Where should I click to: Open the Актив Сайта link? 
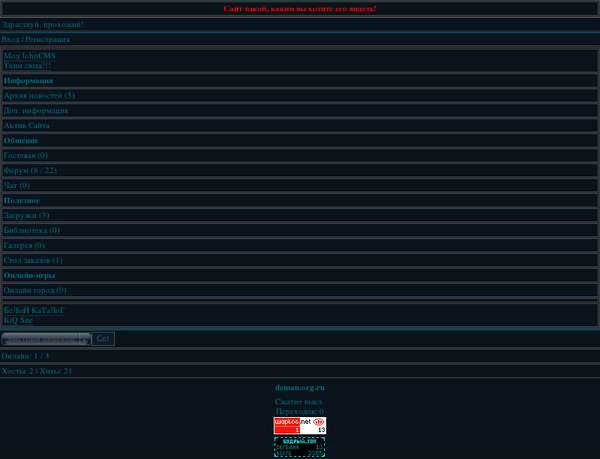[x=26, y=125]
